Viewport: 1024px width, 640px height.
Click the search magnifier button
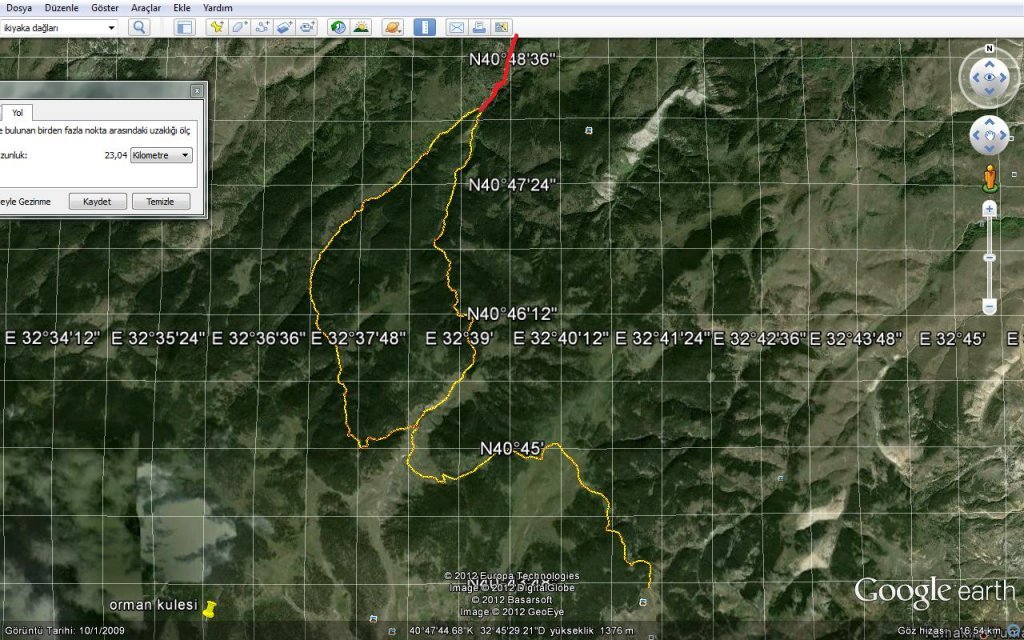[139, 27]
